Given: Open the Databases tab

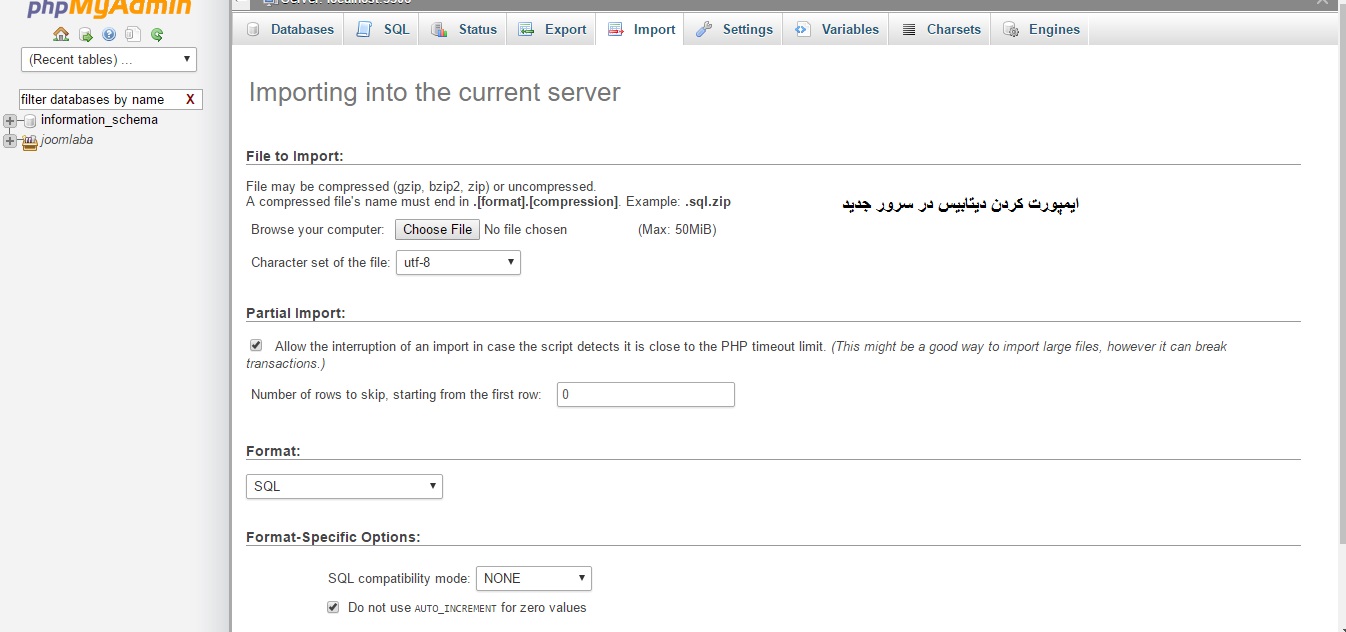Looking at the screenshot, I should [290, 29].
